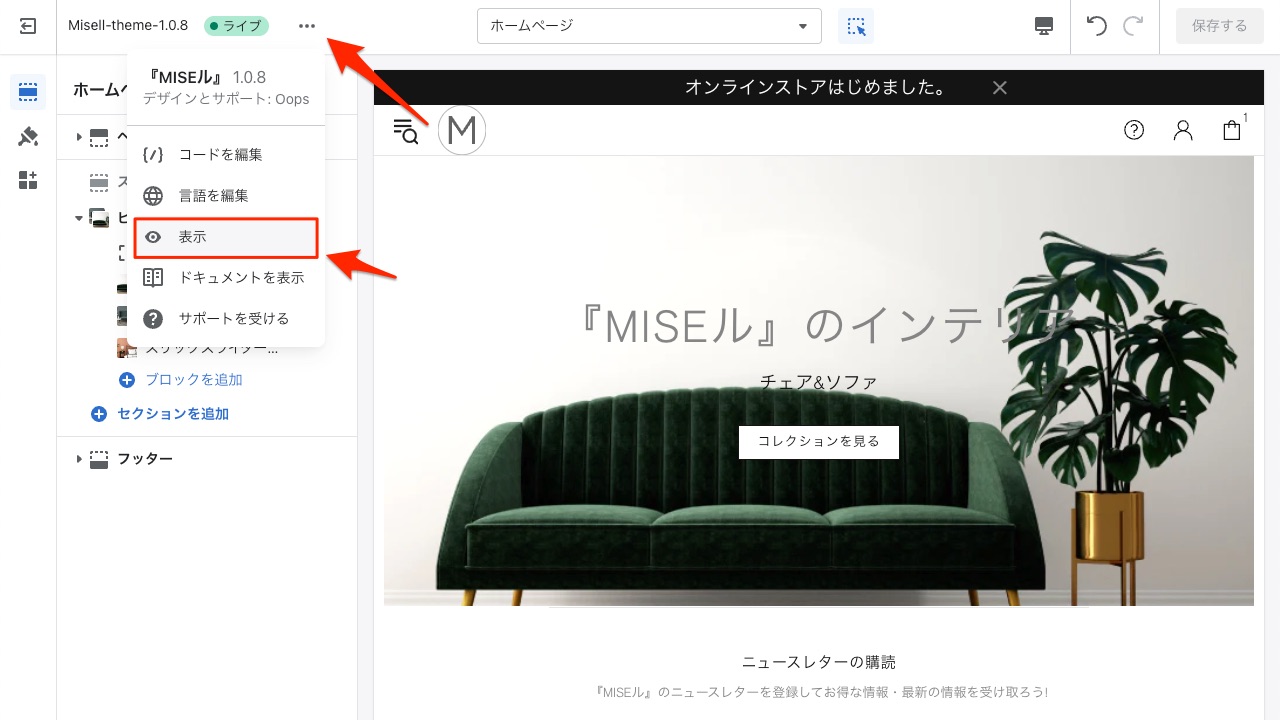Select コードを編集 menu item

tap(226, 155)
